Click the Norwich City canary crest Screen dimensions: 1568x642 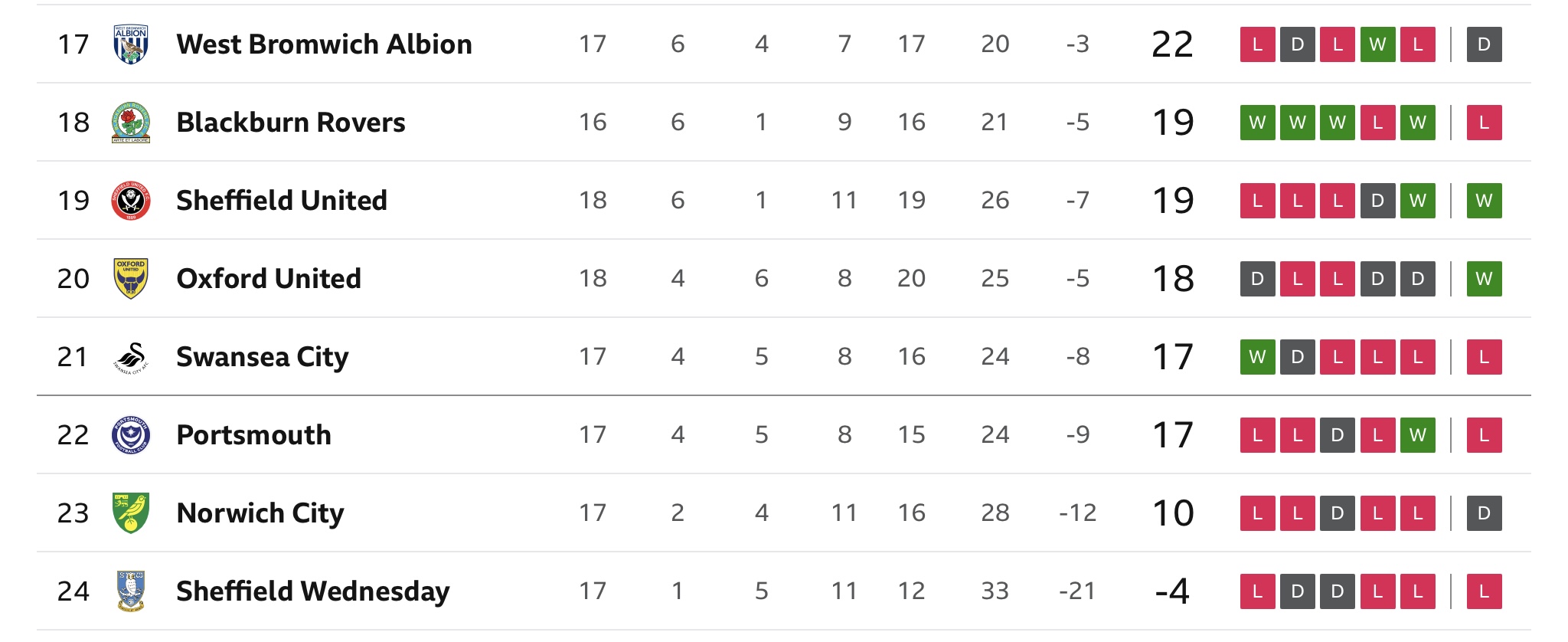131,513
